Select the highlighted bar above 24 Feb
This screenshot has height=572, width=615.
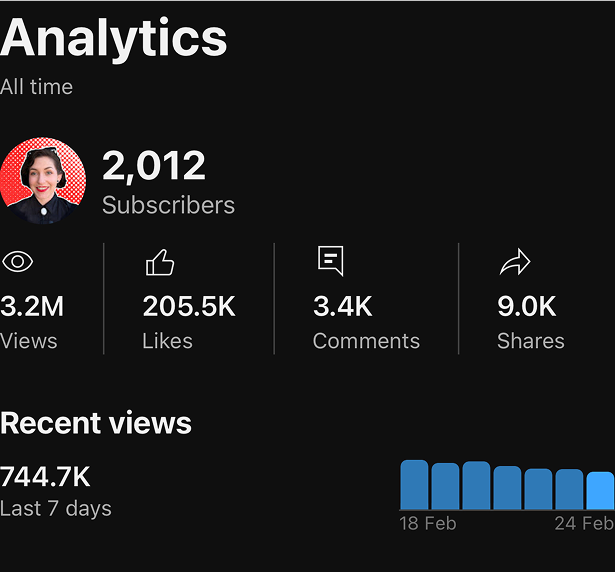click(600, 491)
